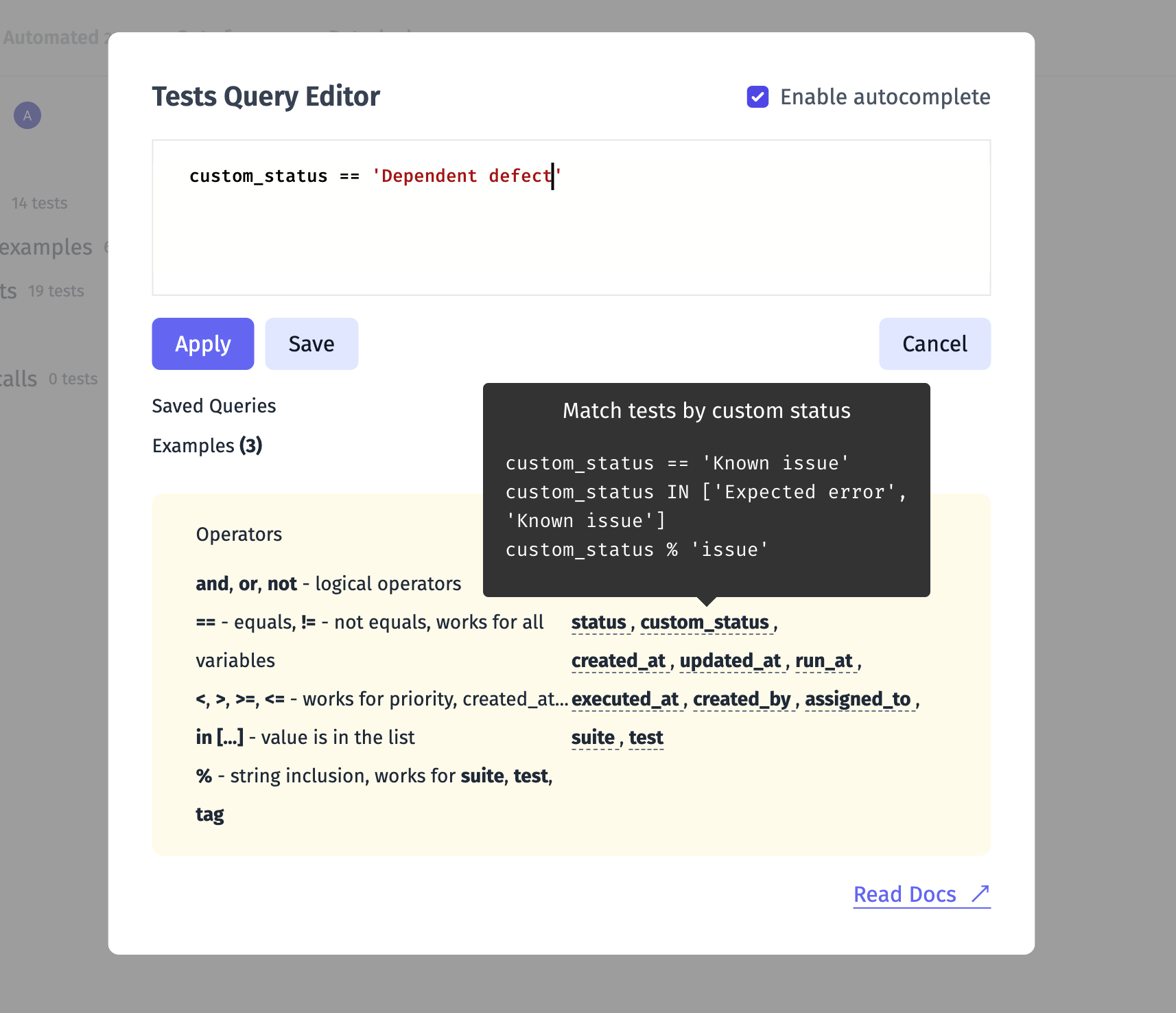This screenshot has height=1013, width=1176.
Task: Expand the Saved Queries section
Action: point(214,406)
